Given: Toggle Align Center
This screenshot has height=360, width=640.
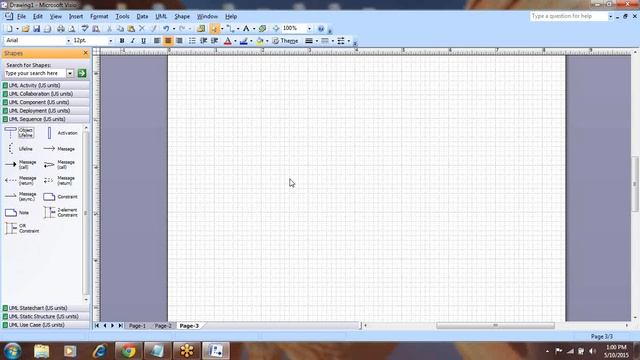Looking at the screenshot, I should 168,41.
